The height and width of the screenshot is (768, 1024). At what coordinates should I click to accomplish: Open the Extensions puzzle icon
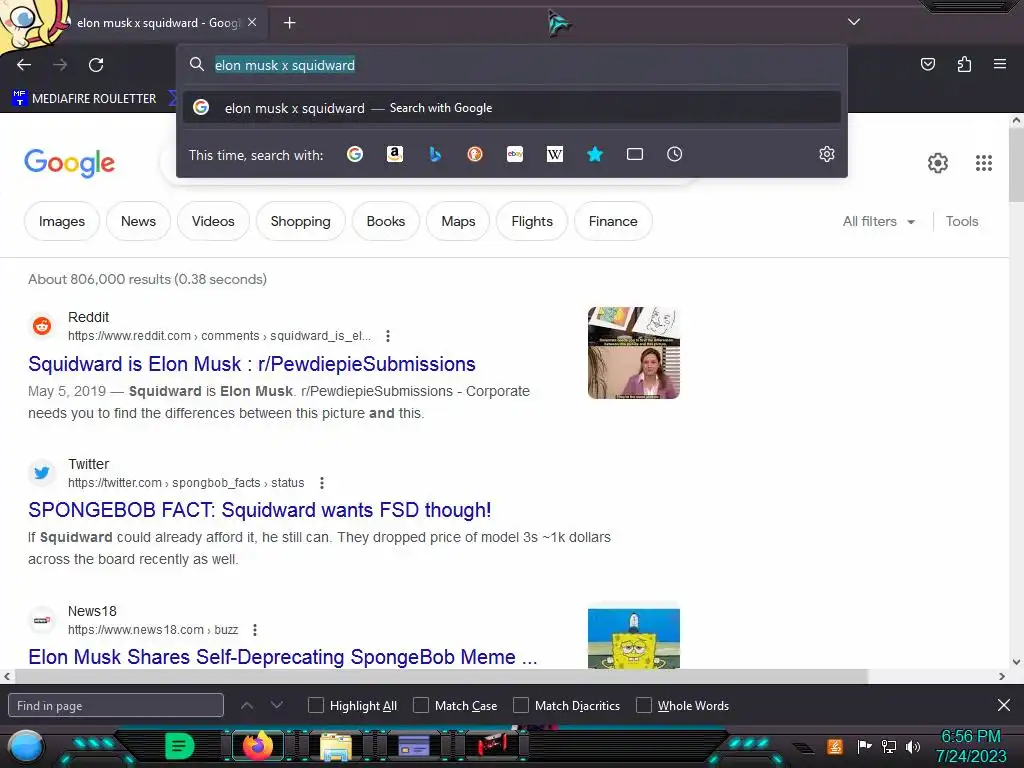coord(964,64)
